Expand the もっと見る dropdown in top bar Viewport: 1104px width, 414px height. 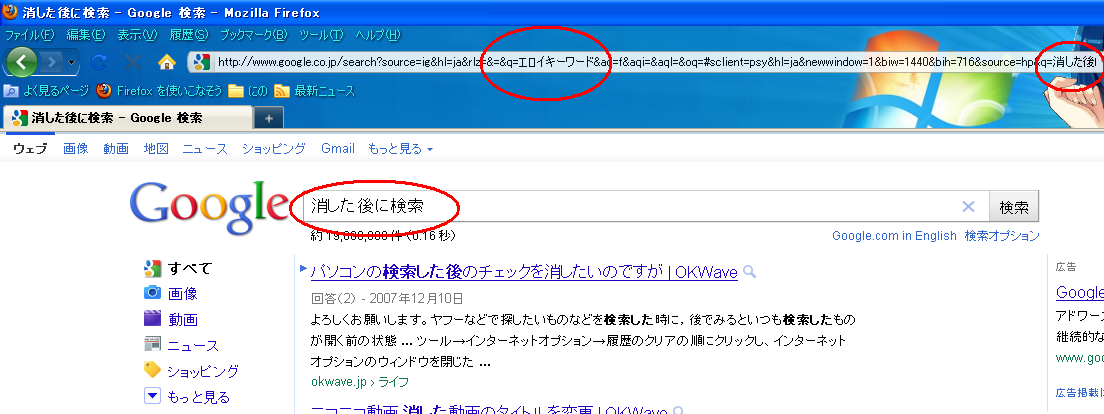(x=400, y=149)
